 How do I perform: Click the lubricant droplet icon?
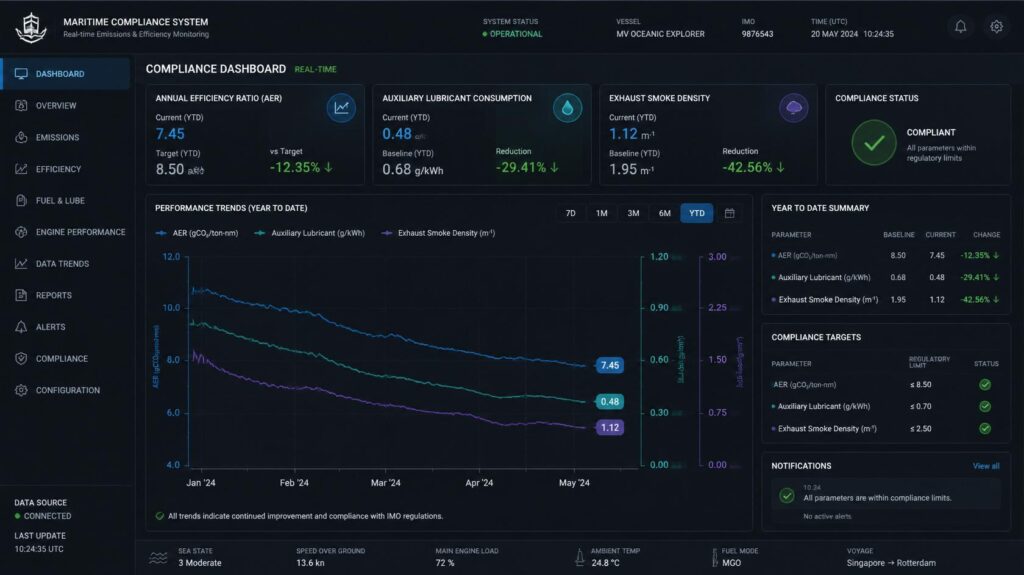[x=567, y=108]
